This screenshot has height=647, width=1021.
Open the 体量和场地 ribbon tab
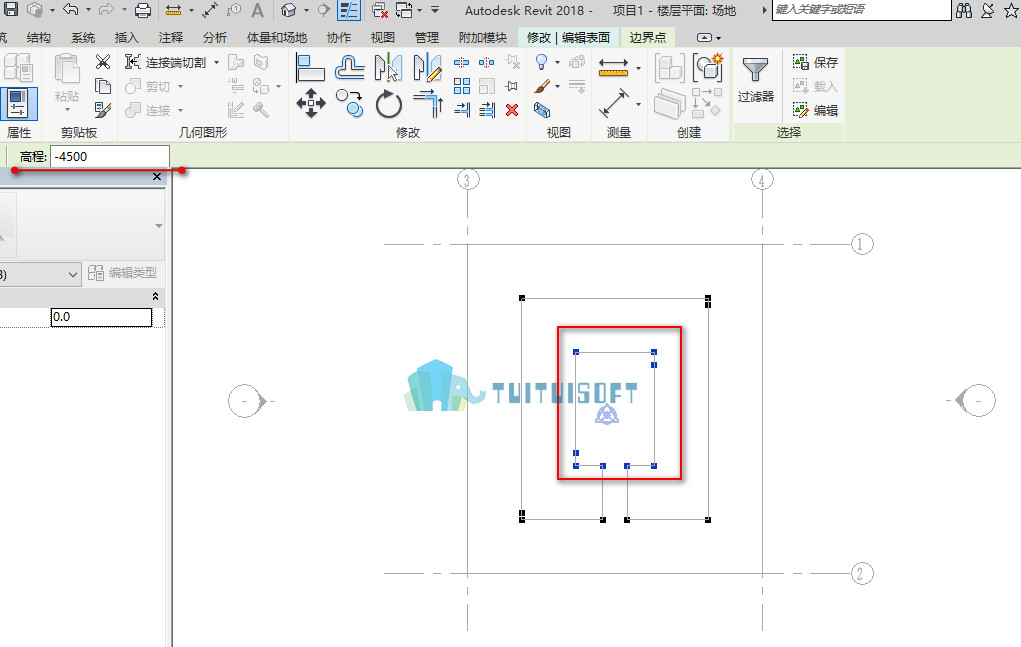277,38
